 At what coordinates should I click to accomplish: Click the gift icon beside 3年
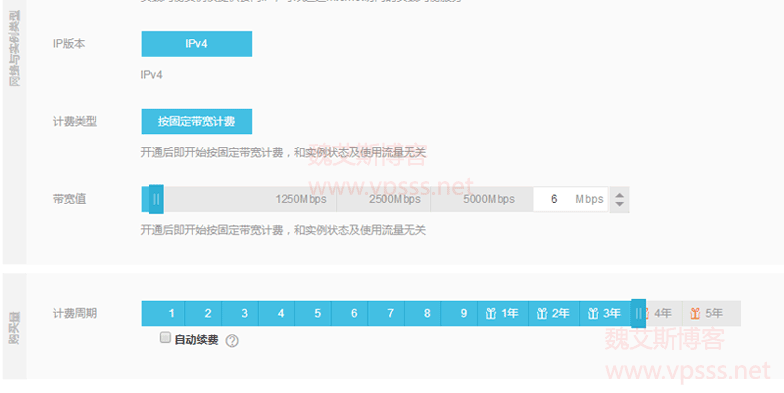click(593, 314)
